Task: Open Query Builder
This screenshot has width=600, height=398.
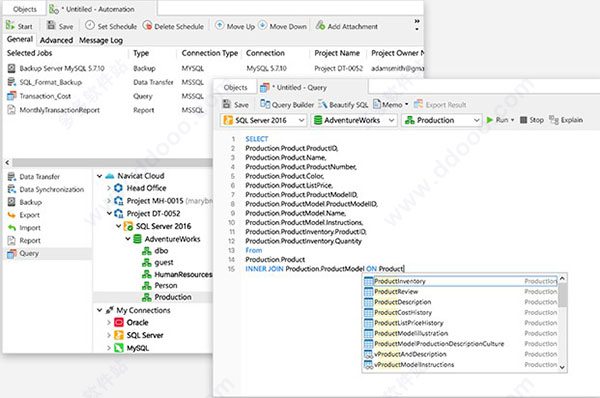Action: coord(287,104)
